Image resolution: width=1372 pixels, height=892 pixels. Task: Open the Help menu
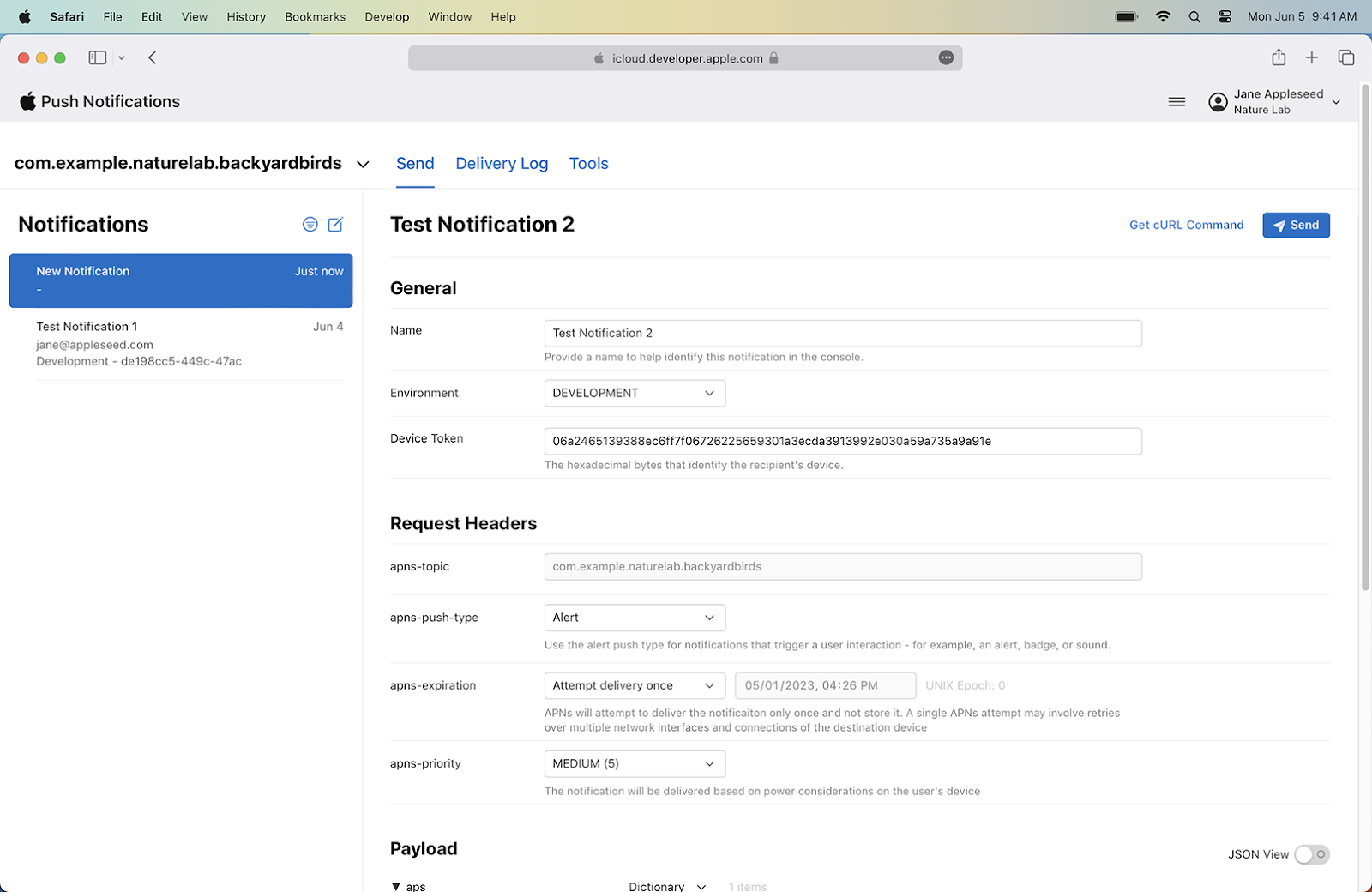[x=503, y=16]
